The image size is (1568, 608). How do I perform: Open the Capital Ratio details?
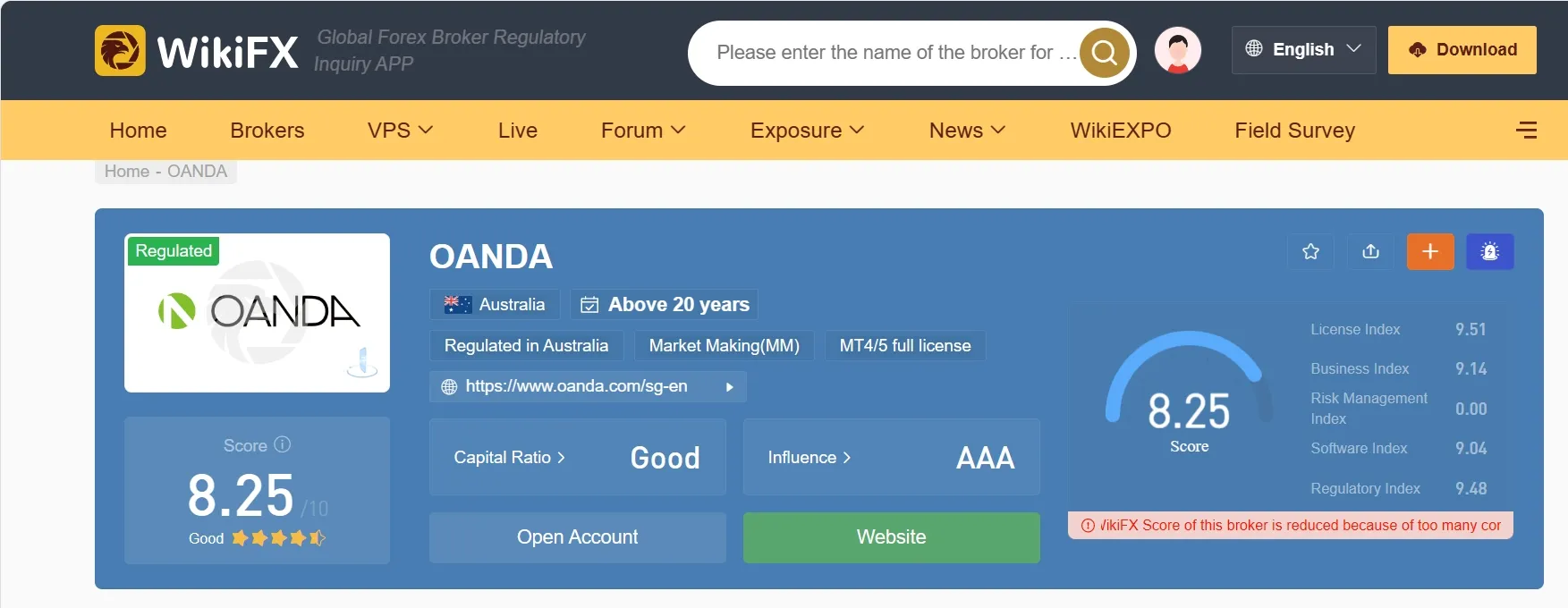[x=509, y=458]
